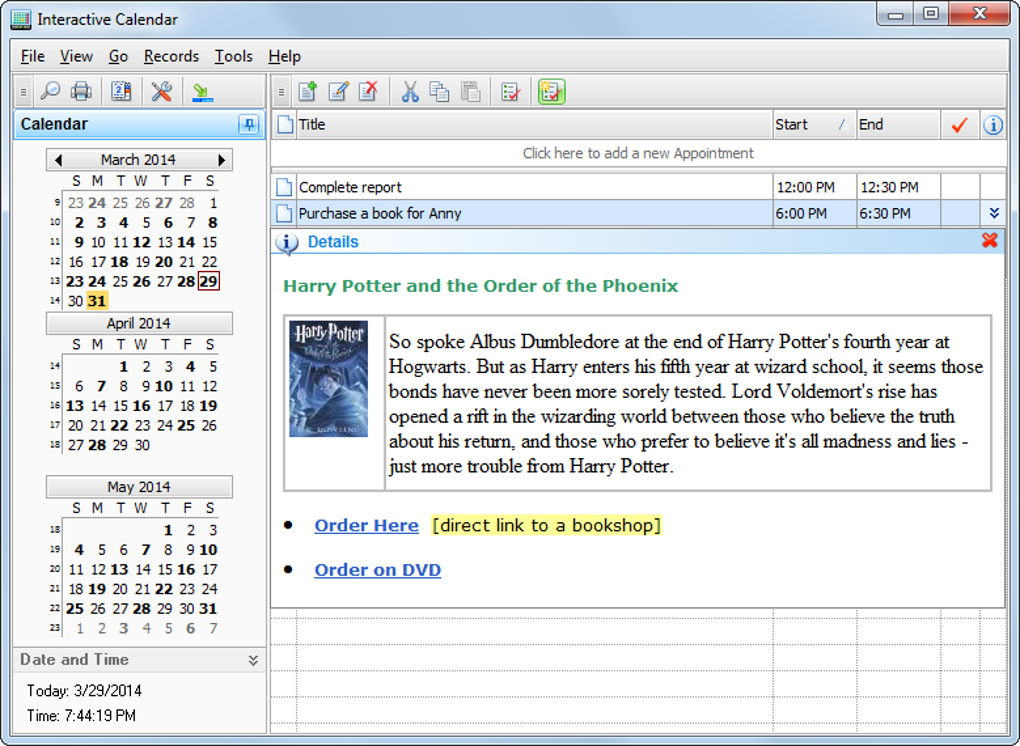Click here to add a new Appointment
Screen dimensions: 1020x746
pyautogui.click(x=638, y=153)
